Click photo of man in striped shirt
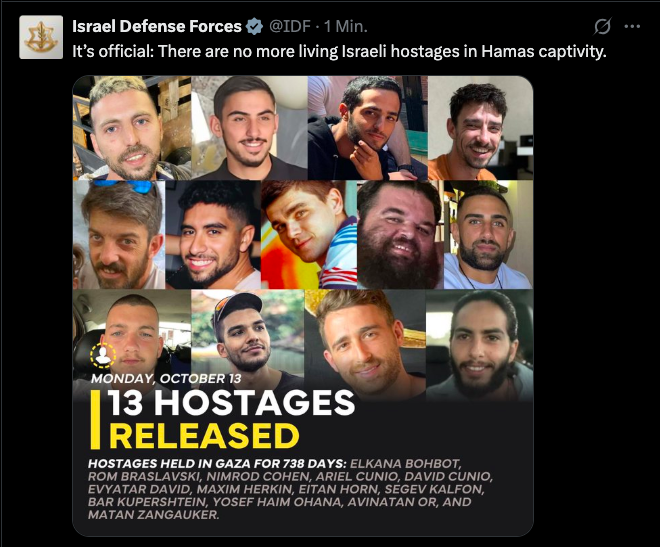This screenshot has width=660, height=547. tap(309, 235)
